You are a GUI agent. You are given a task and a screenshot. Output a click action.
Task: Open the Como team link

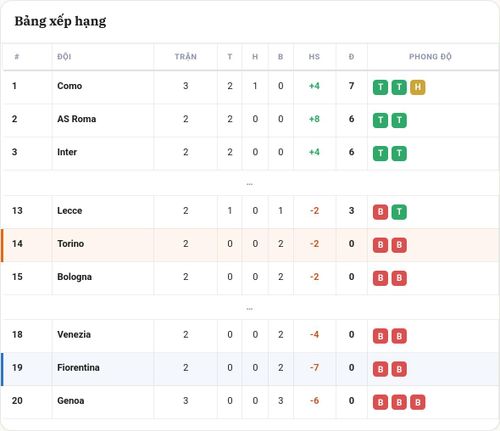point(70,86)
